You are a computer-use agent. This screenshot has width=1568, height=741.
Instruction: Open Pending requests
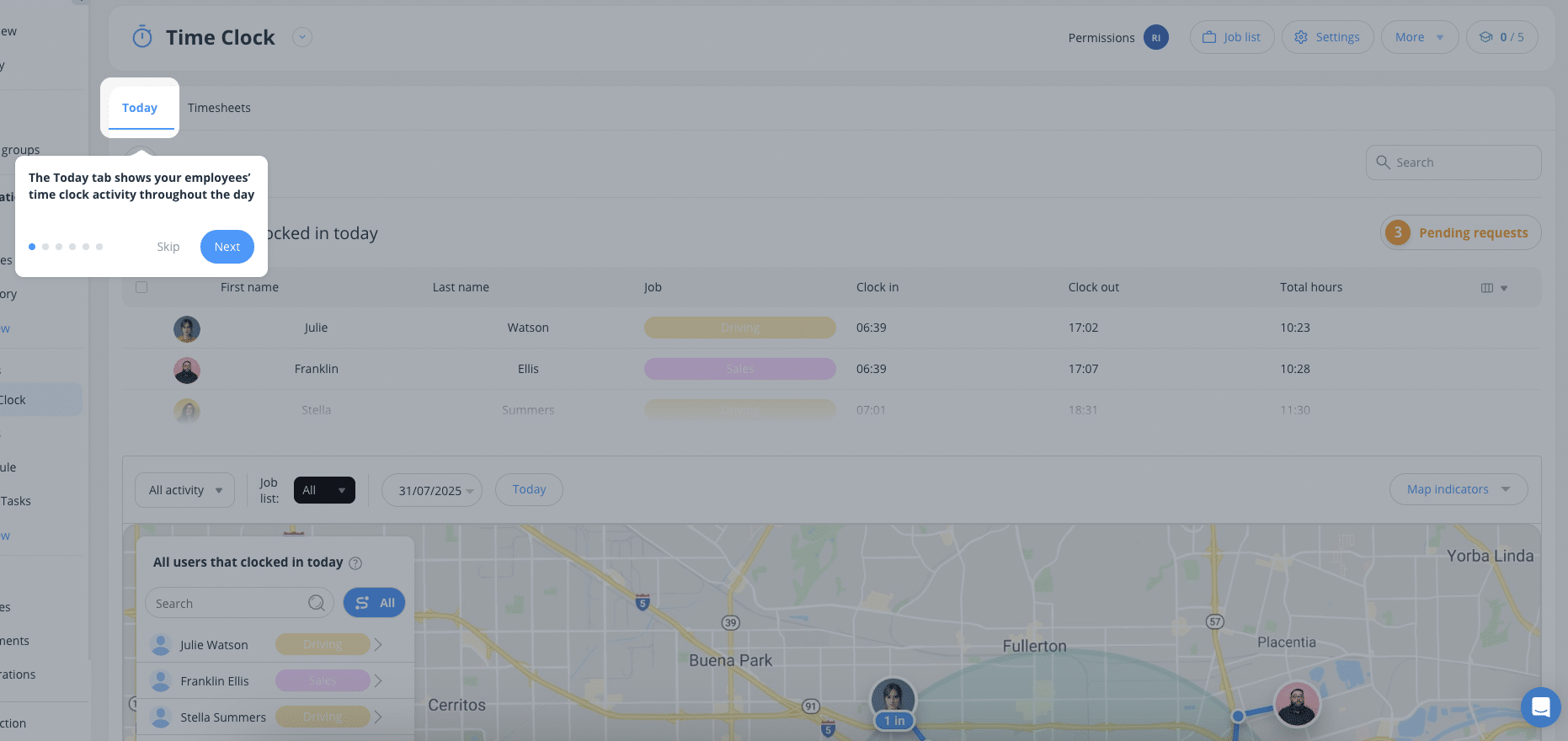[x=1461, y=232]
